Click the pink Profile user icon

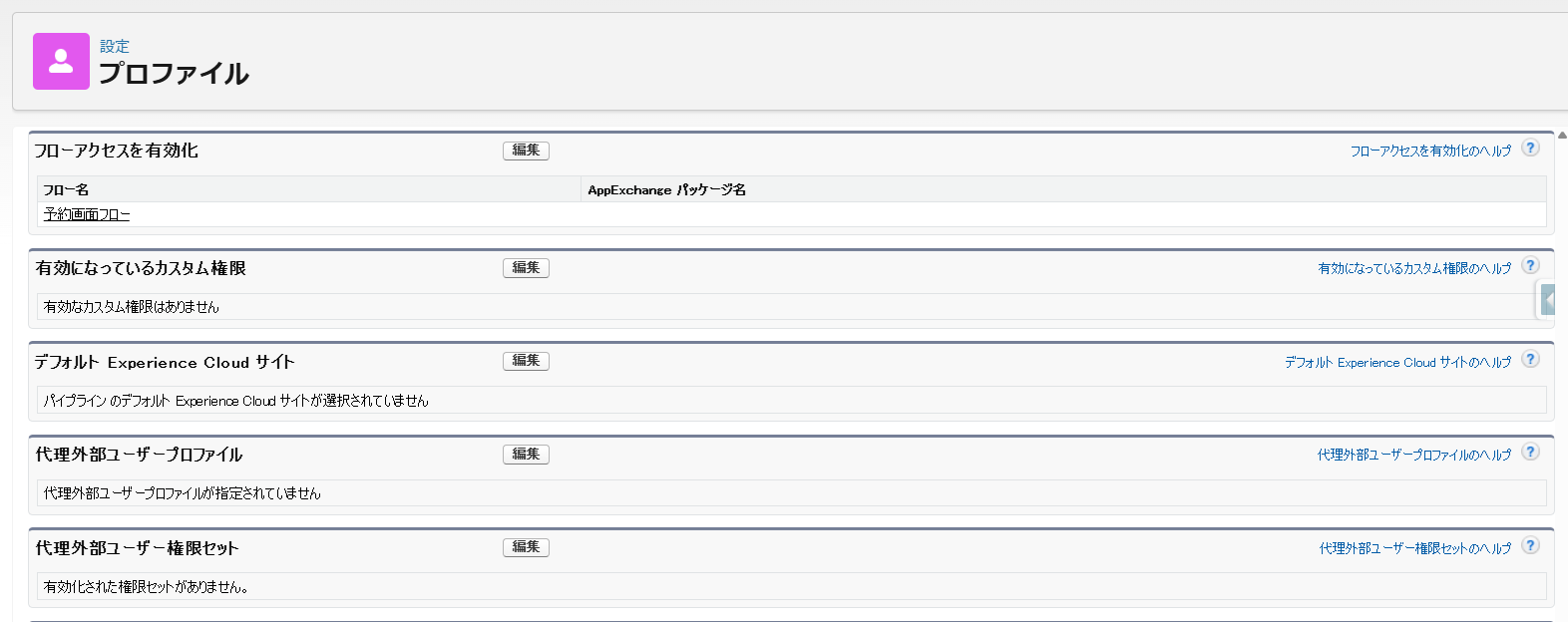pyautogui.click(x=61, y=61)
